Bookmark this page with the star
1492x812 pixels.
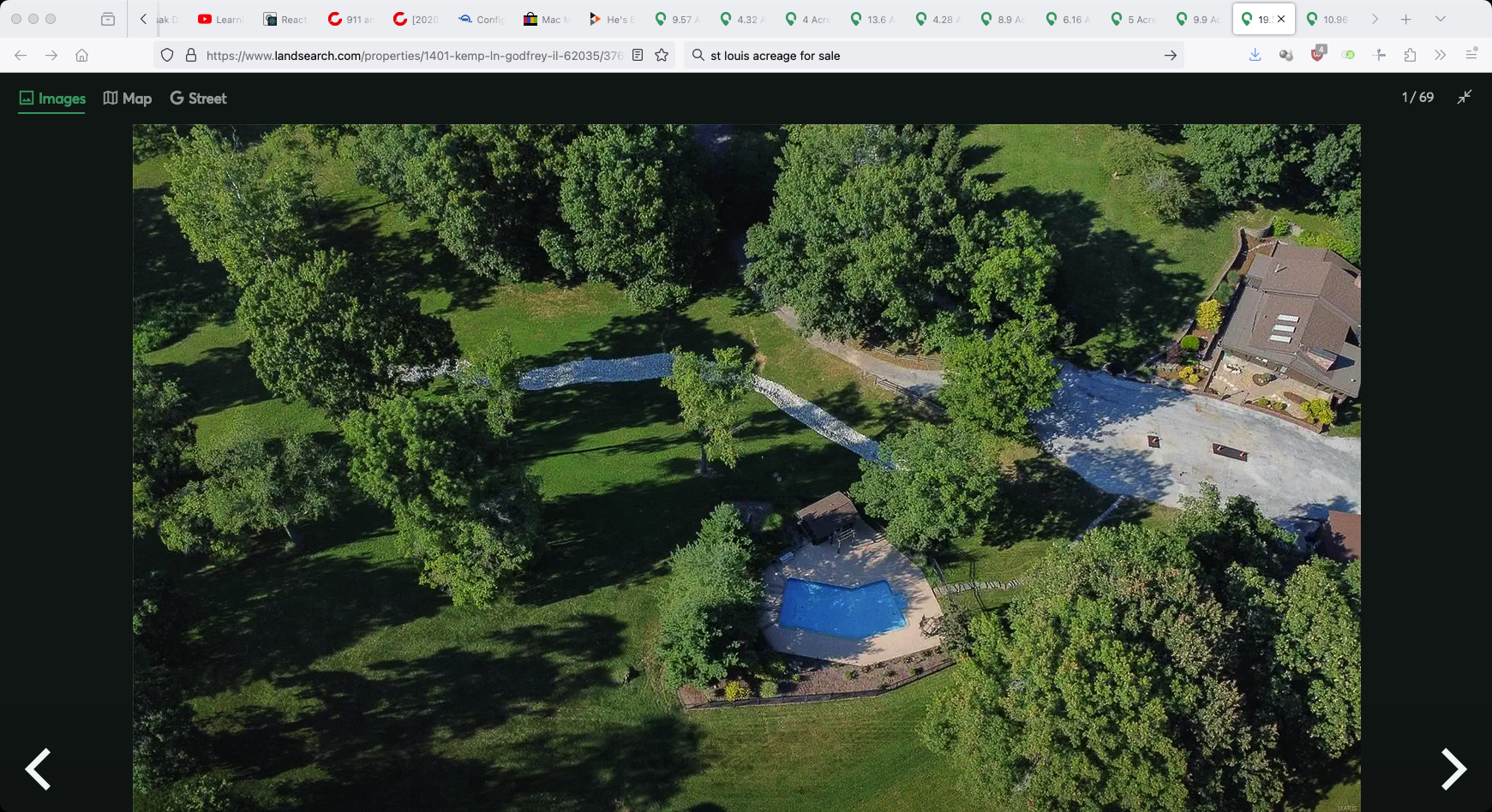click(662, 55)
